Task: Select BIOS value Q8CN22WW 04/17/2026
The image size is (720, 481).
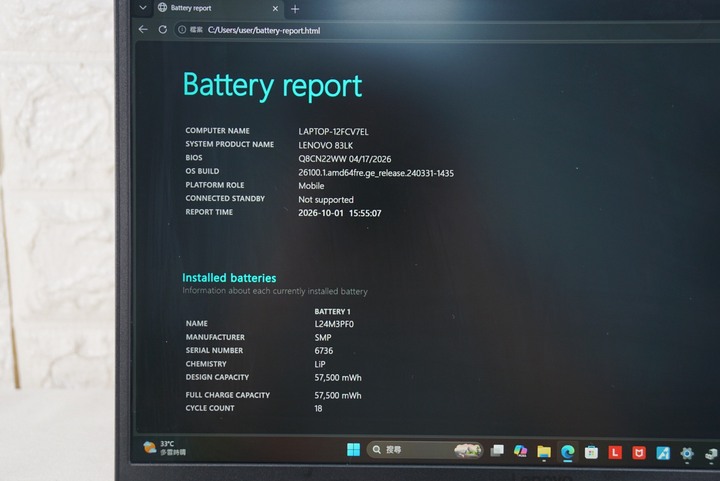Action: [345, 159]
